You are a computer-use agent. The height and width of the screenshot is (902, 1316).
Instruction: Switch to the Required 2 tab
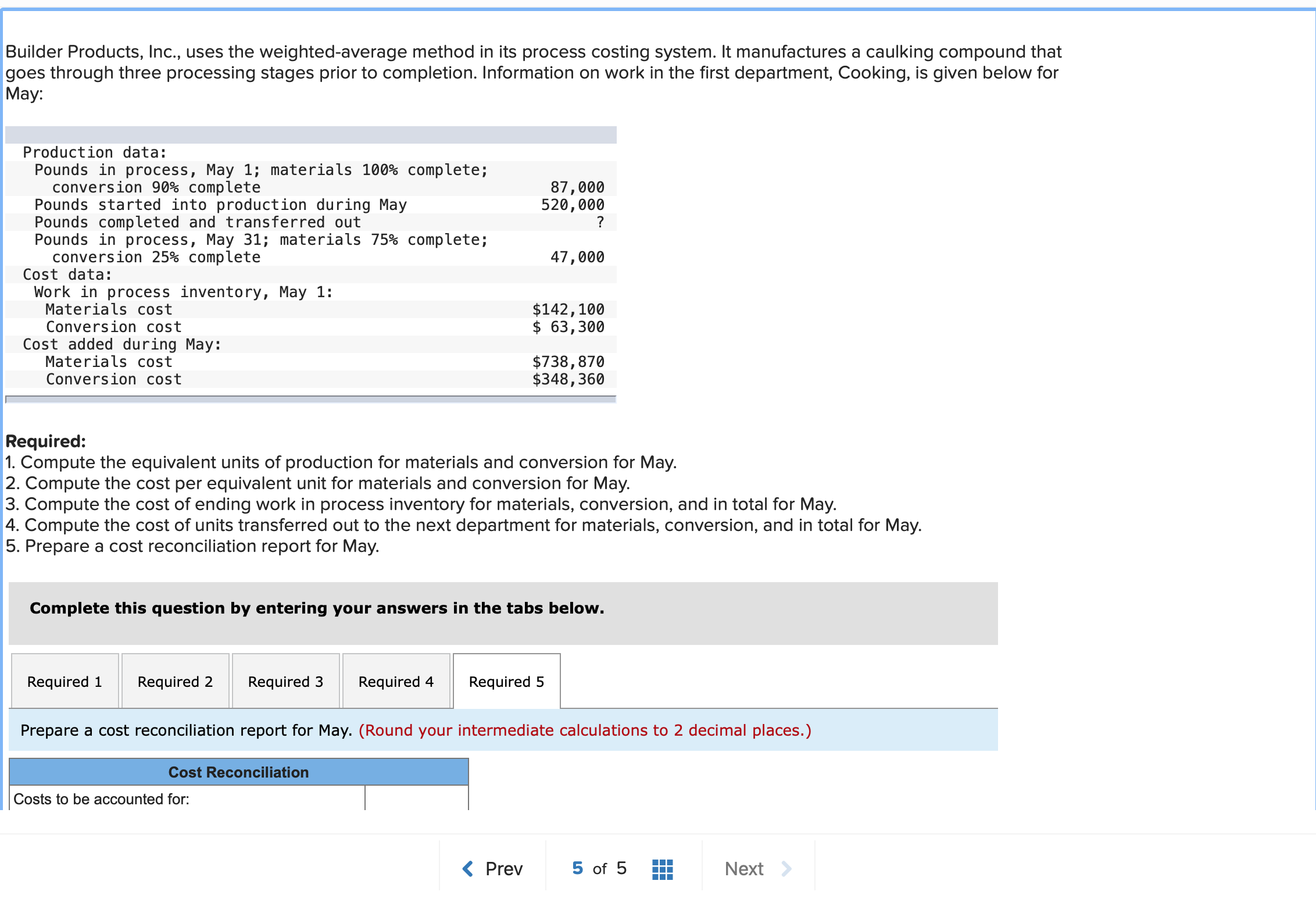click(x=175, y=681)
